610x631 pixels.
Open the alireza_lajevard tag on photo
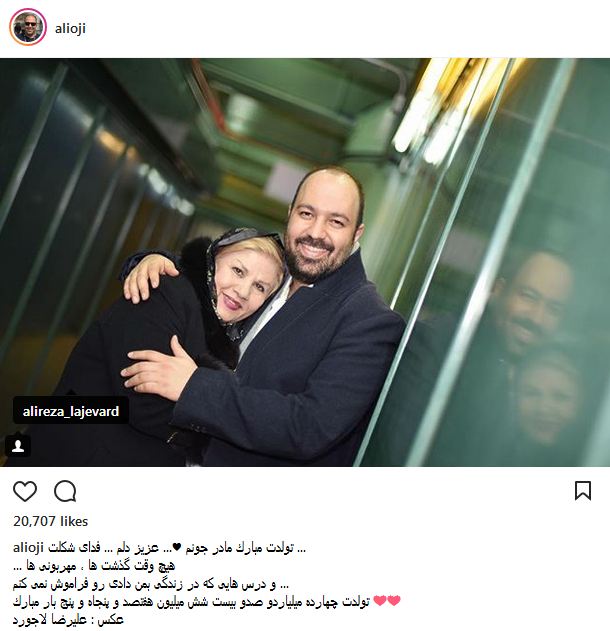tap(71, 411)
